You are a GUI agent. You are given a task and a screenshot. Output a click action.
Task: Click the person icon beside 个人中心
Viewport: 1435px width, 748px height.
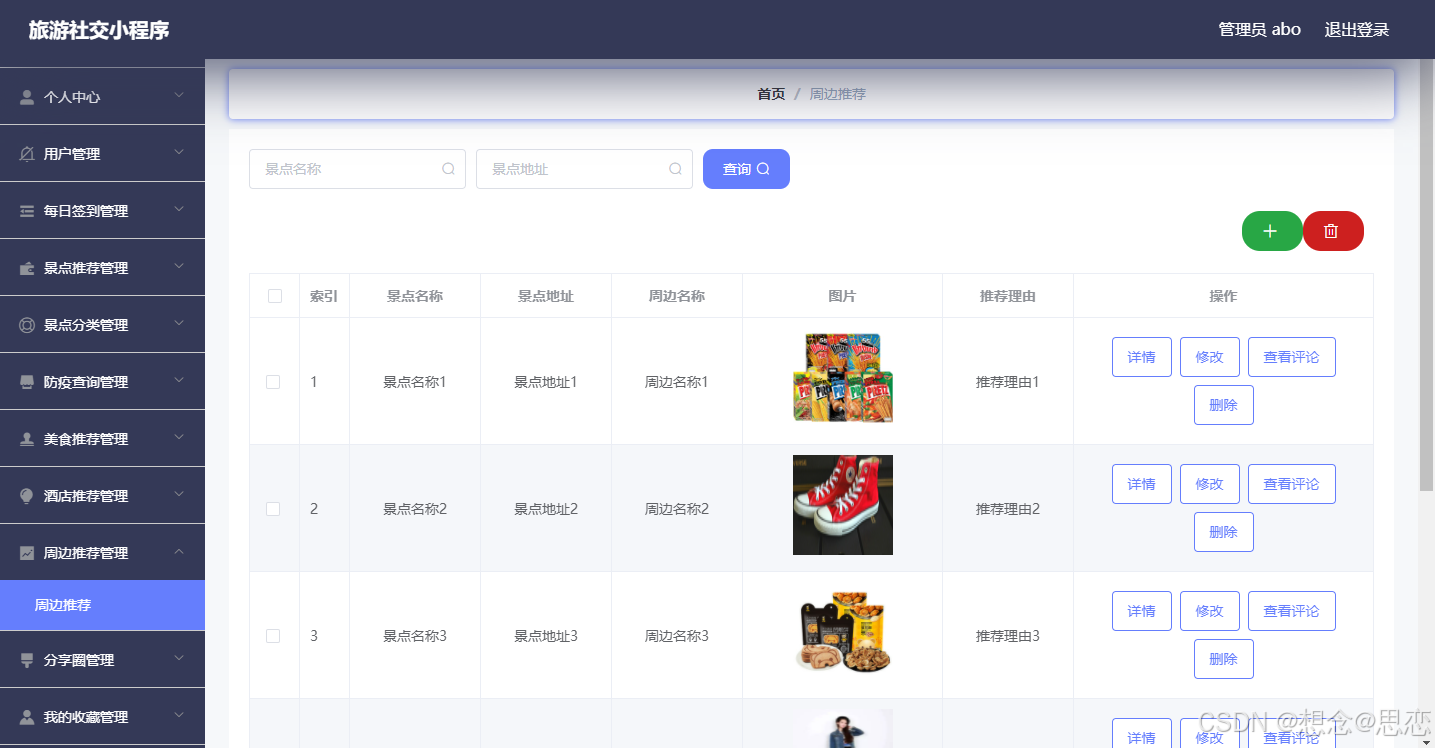coord(27,97)
